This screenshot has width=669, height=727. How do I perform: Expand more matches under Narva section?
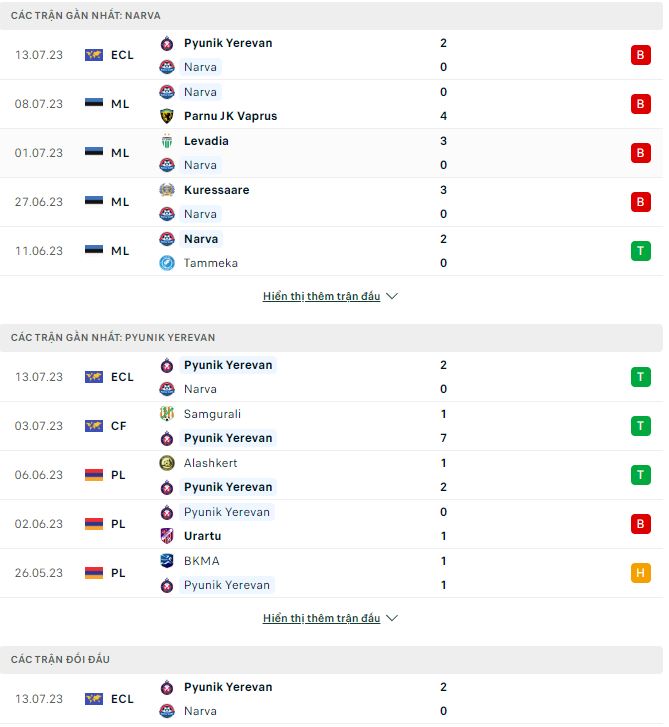click(x=330, y=297)
